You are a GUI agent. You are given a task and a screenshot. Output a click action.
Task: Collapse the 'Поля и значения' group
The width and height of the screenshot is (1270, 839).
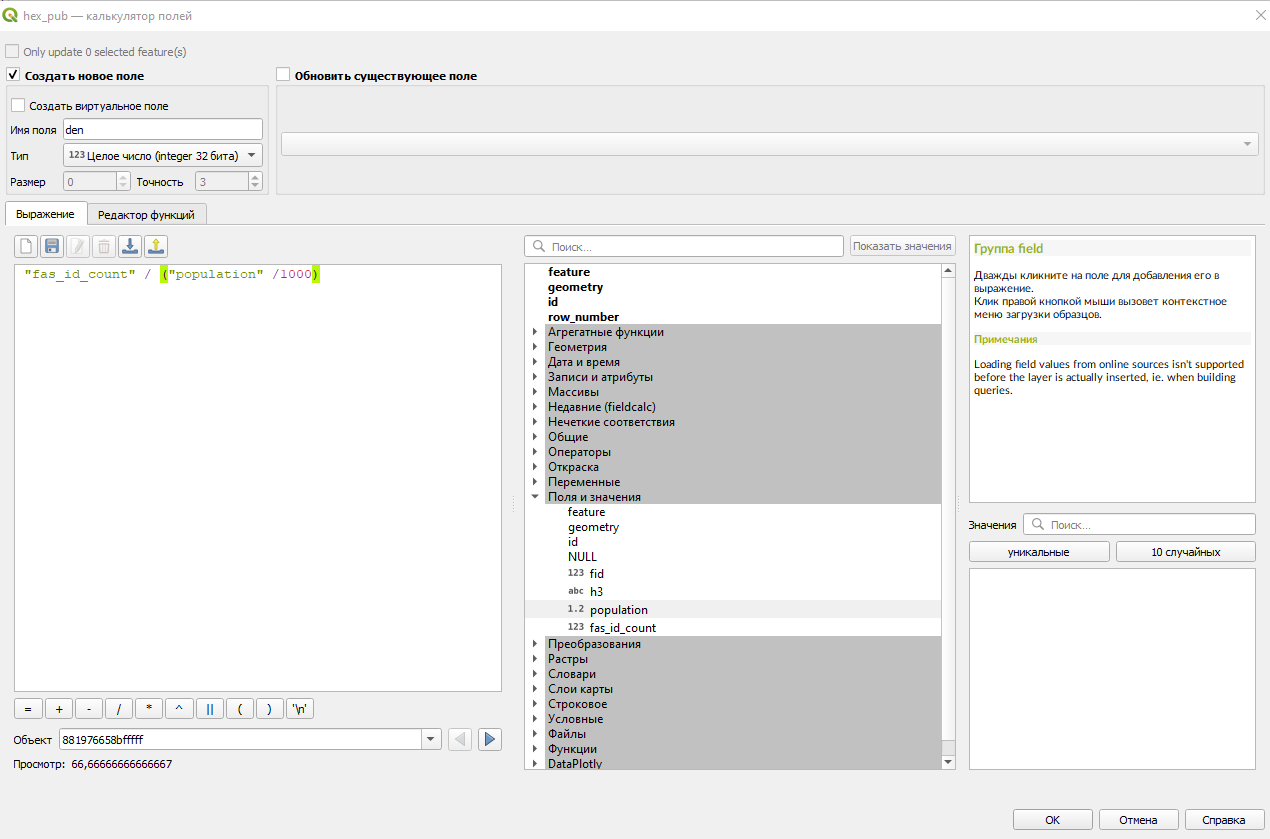(x=535, y=497)
